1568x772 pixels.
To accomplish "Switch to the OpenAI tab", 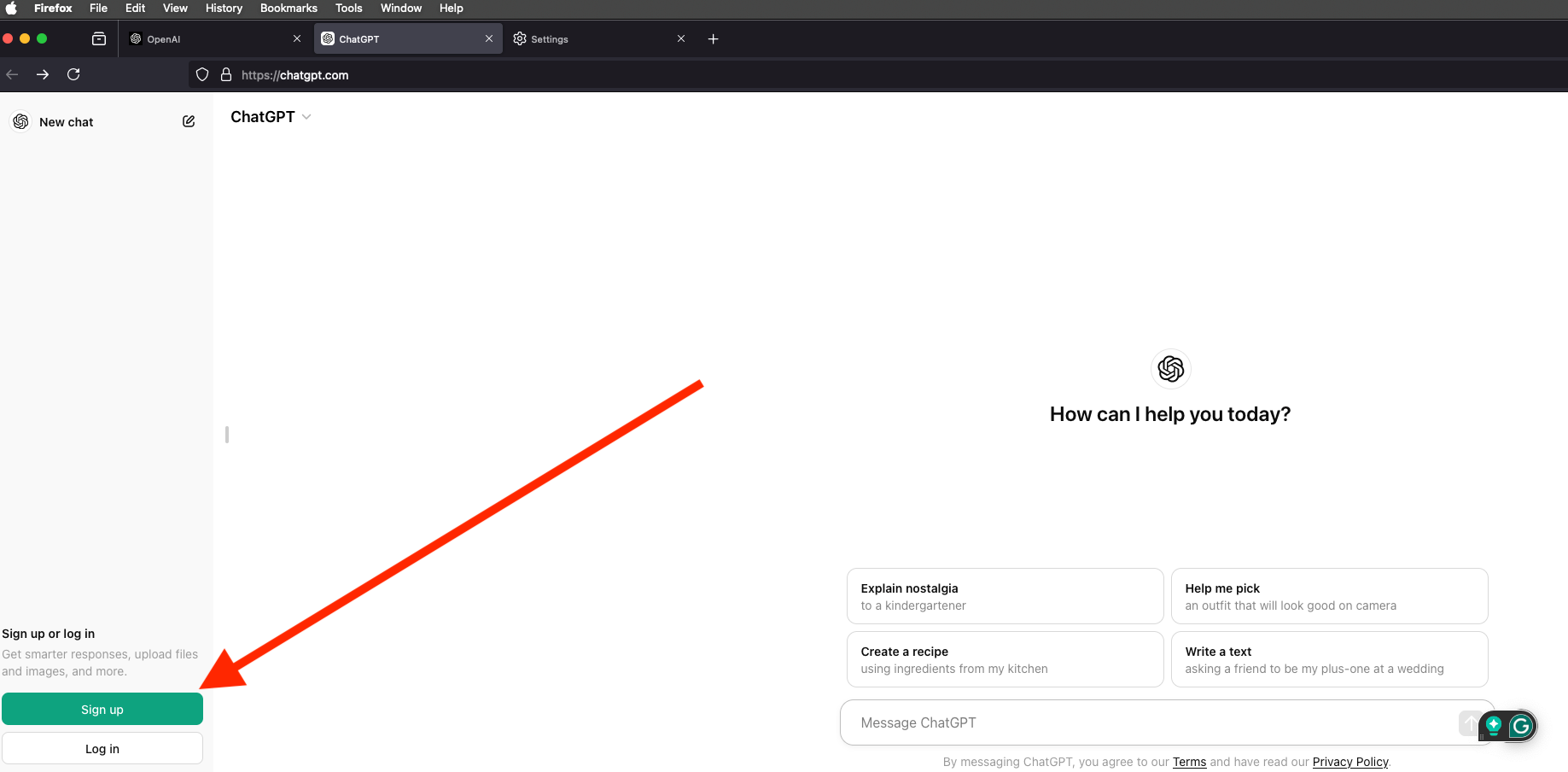I will point(213,39).
